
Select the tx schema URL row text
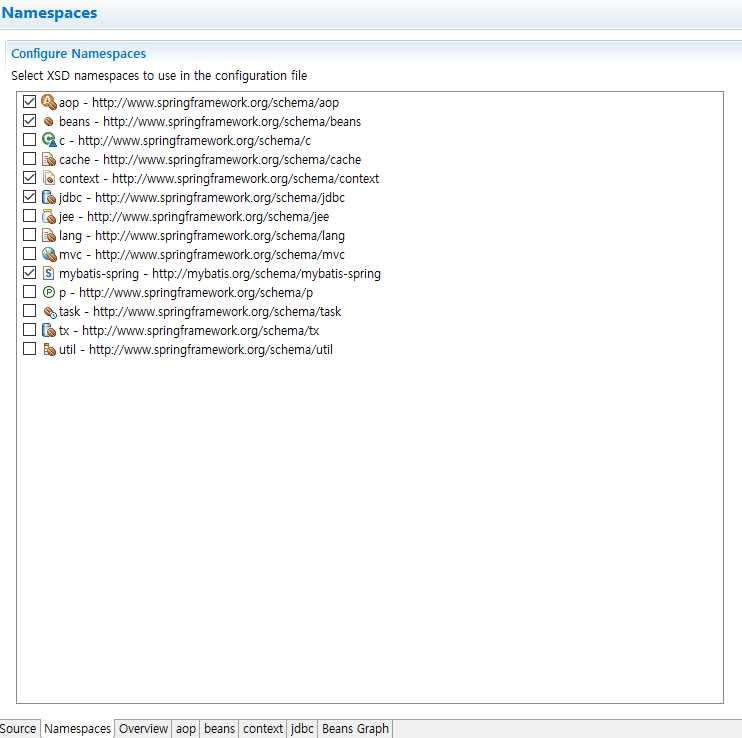189,331
